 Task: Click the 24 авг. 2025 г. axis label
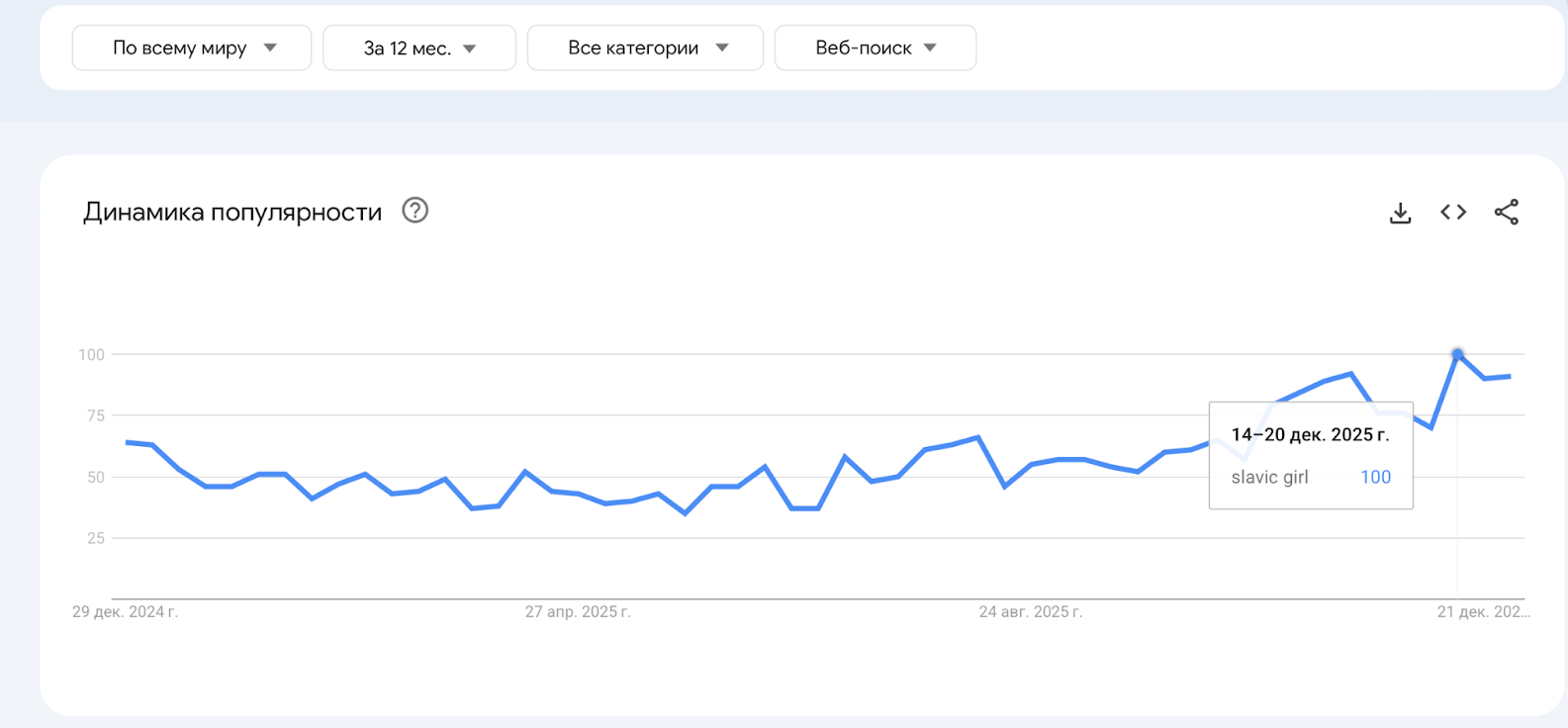[x=1030, y=611]
